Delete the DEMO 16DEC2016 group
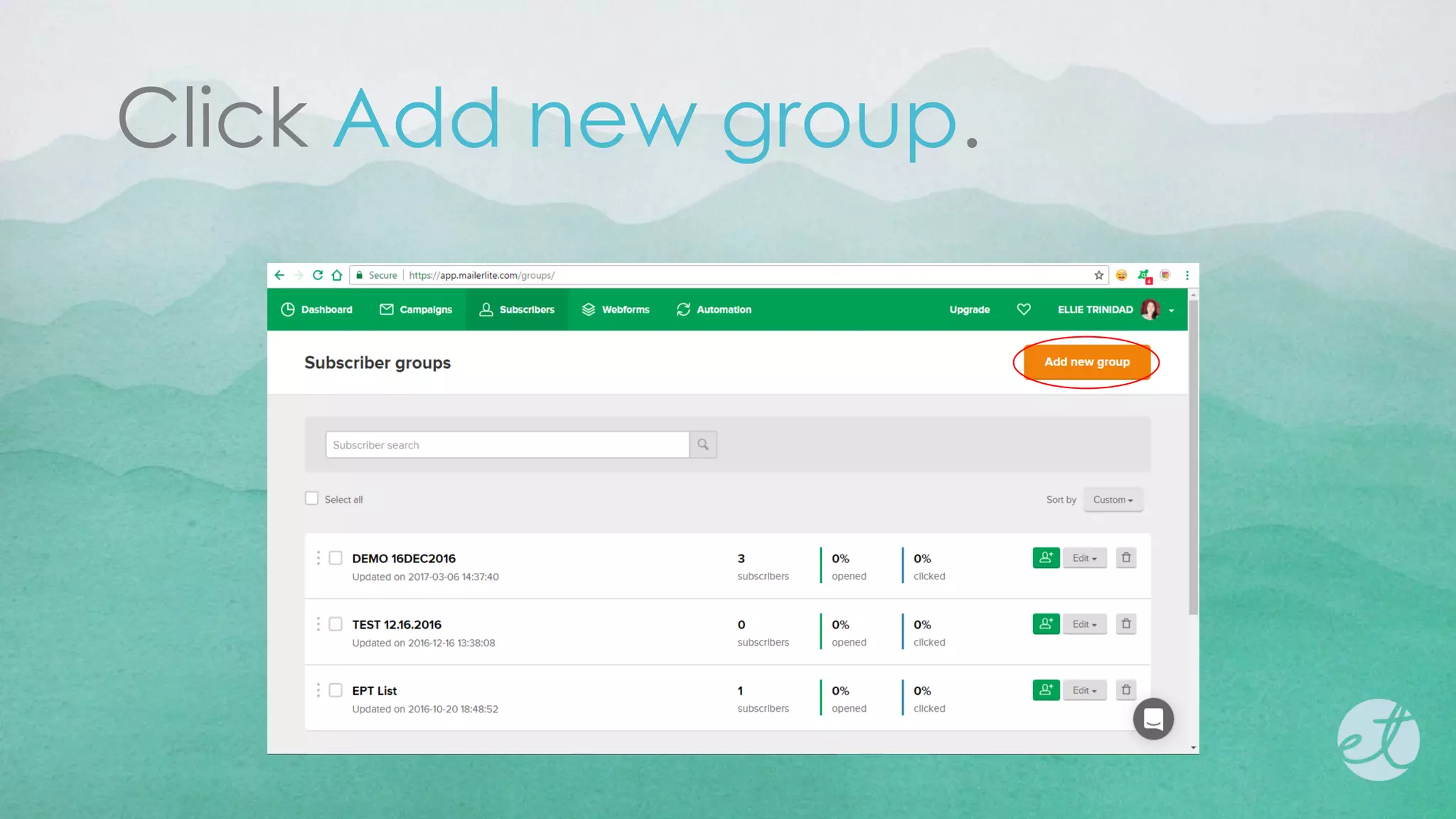The height and width of the screenshot is (819, 1456). (x=1126, y=558)
